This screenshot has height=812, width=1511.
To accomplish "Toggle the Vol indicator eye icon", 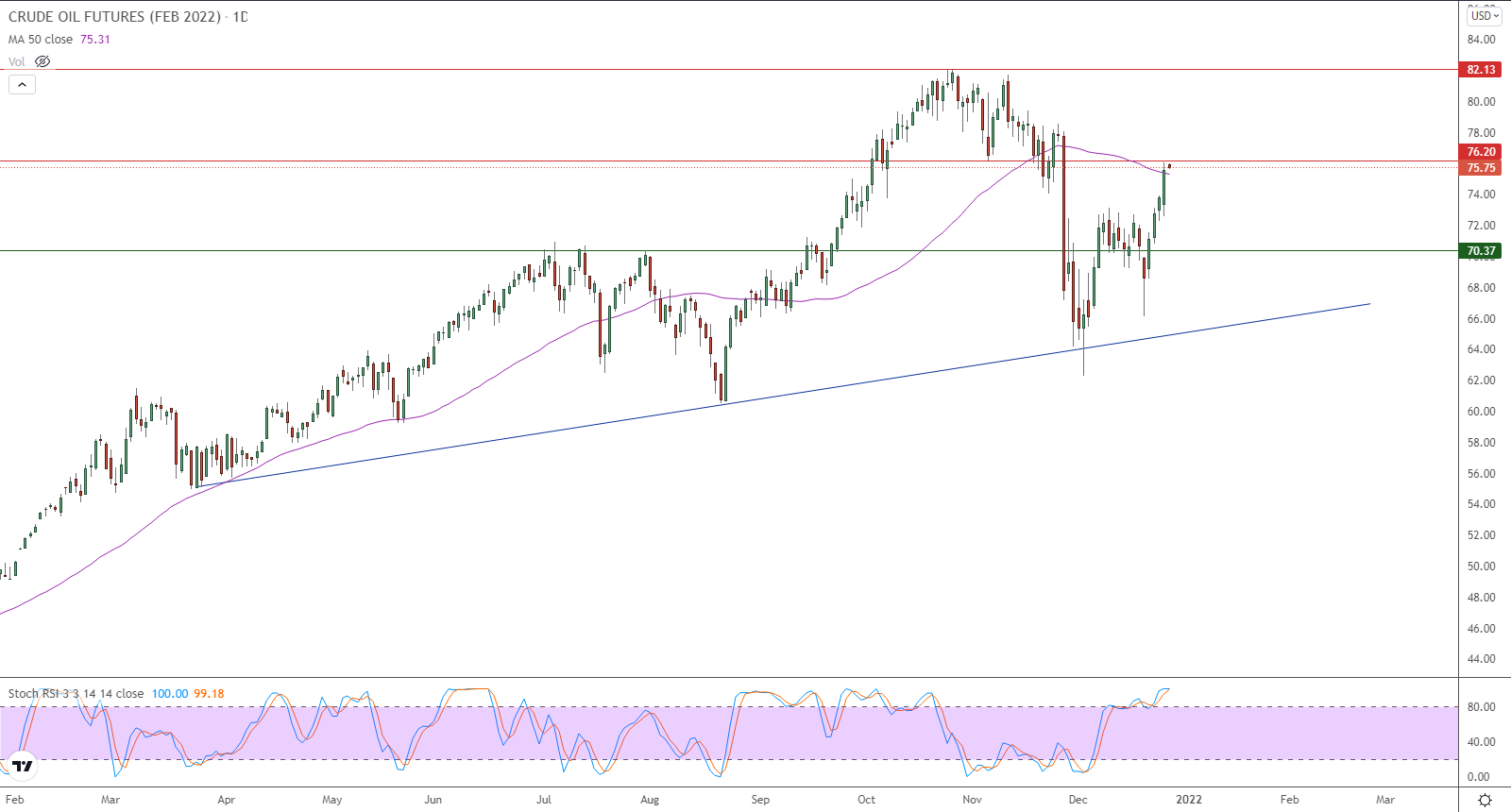I will [x=42, y=61].
